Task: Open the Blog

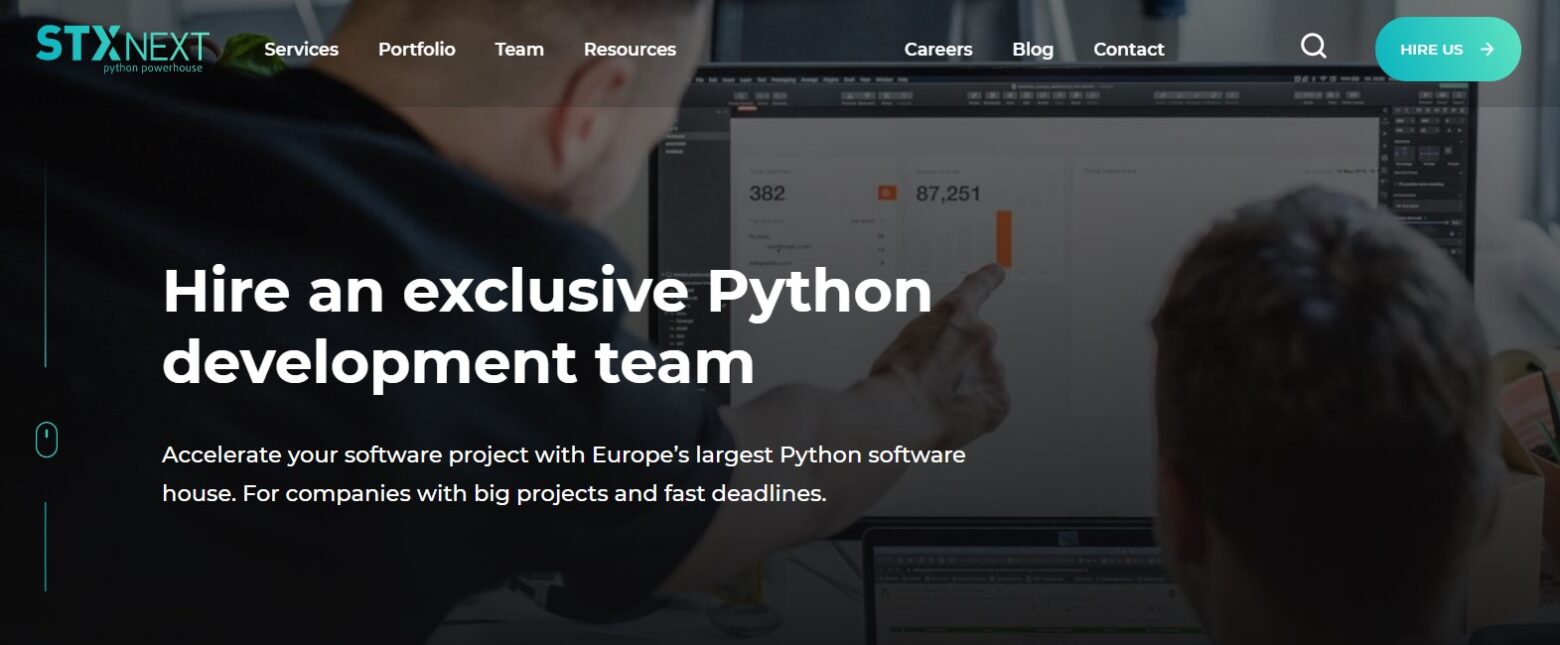Action: tap(1032, 48)
